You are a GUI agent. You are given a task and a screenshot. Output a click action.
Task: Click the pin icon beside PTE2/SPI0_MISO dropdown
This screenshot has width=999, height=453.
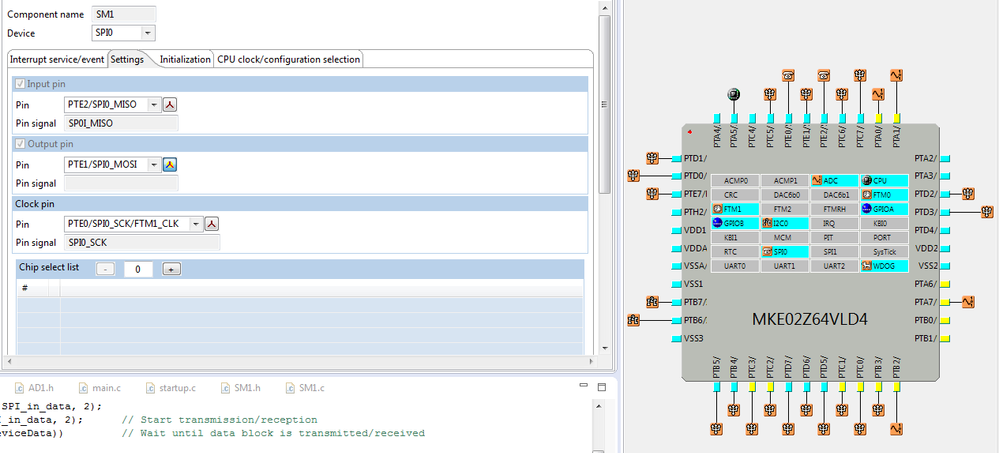point(169,104)
